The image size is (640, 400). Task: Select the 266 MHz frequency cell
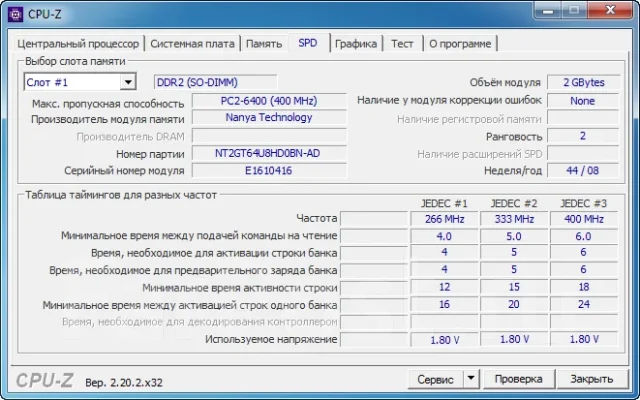[x=444, y=219]
